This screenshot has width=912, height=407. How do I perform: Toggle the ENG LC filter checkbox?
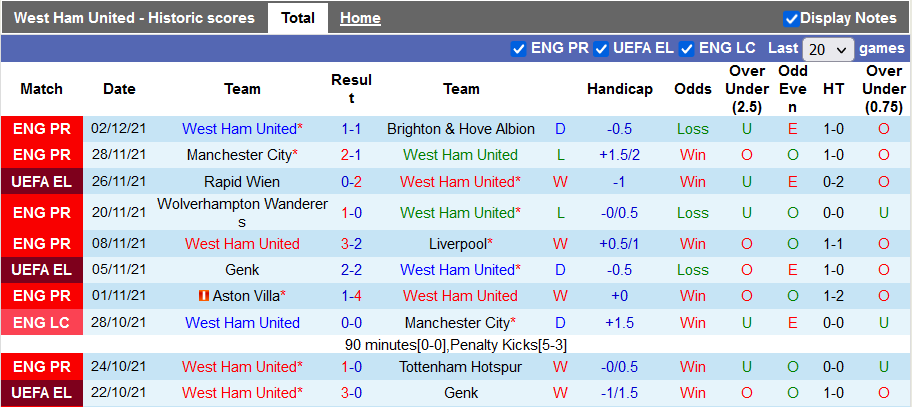pyautogui.click(x=687, y=48)
